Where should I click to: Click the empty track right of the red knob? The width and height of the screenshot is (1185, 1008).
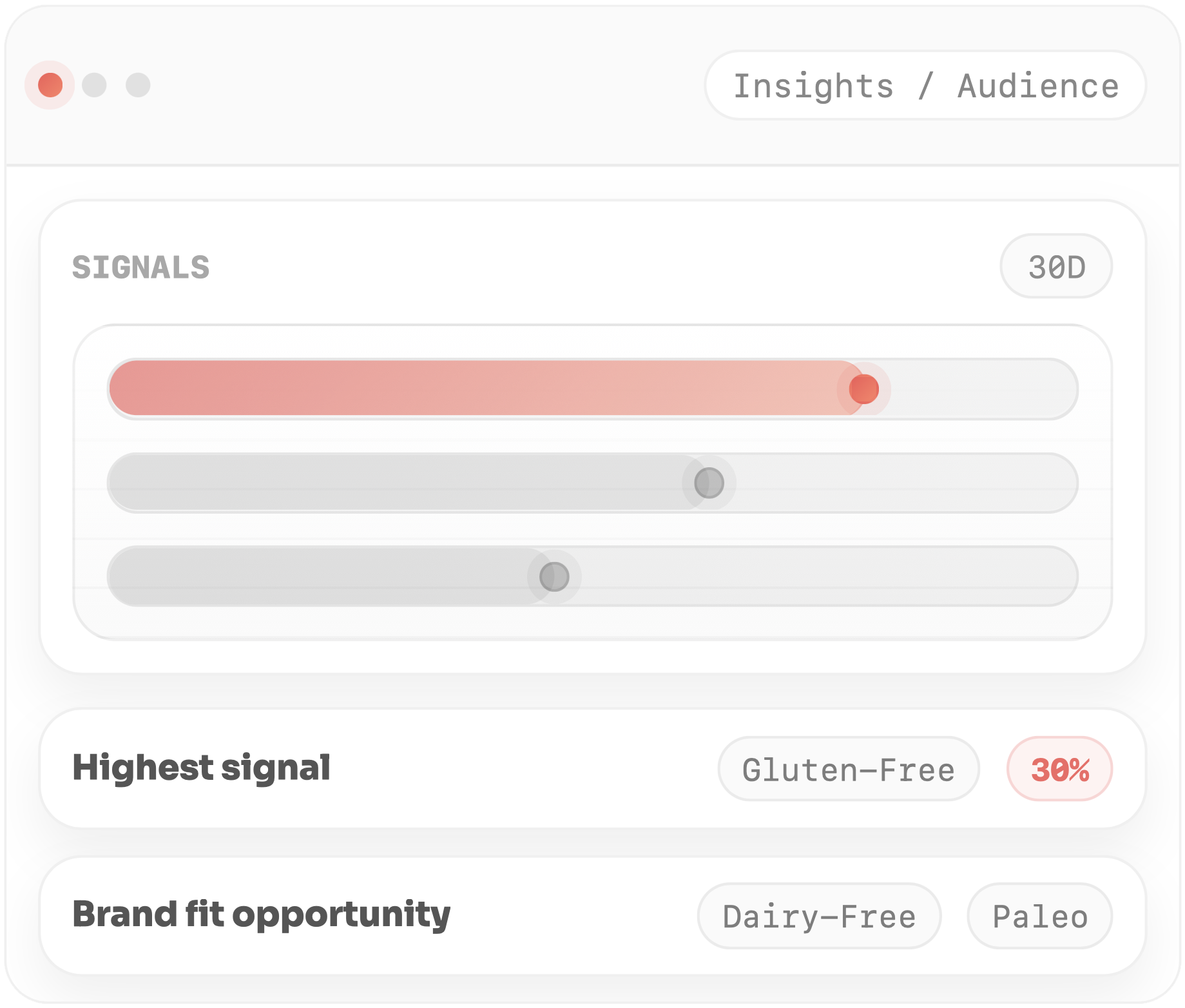click(x=979, y=389)
